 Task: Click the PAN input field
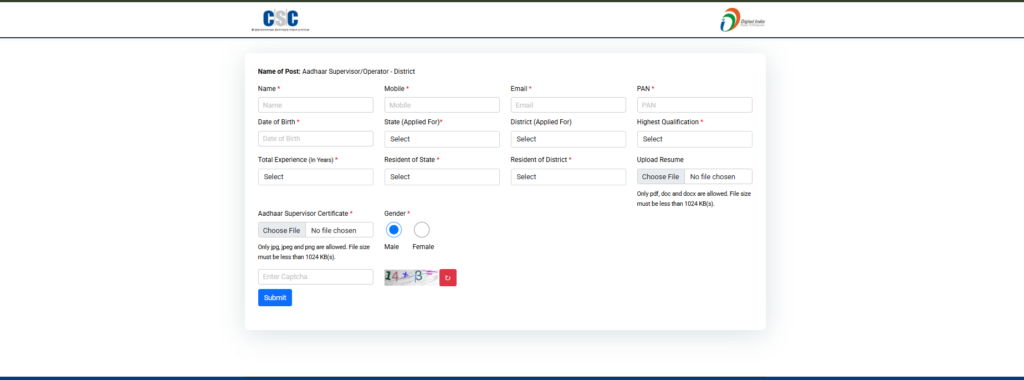(694, 105)
